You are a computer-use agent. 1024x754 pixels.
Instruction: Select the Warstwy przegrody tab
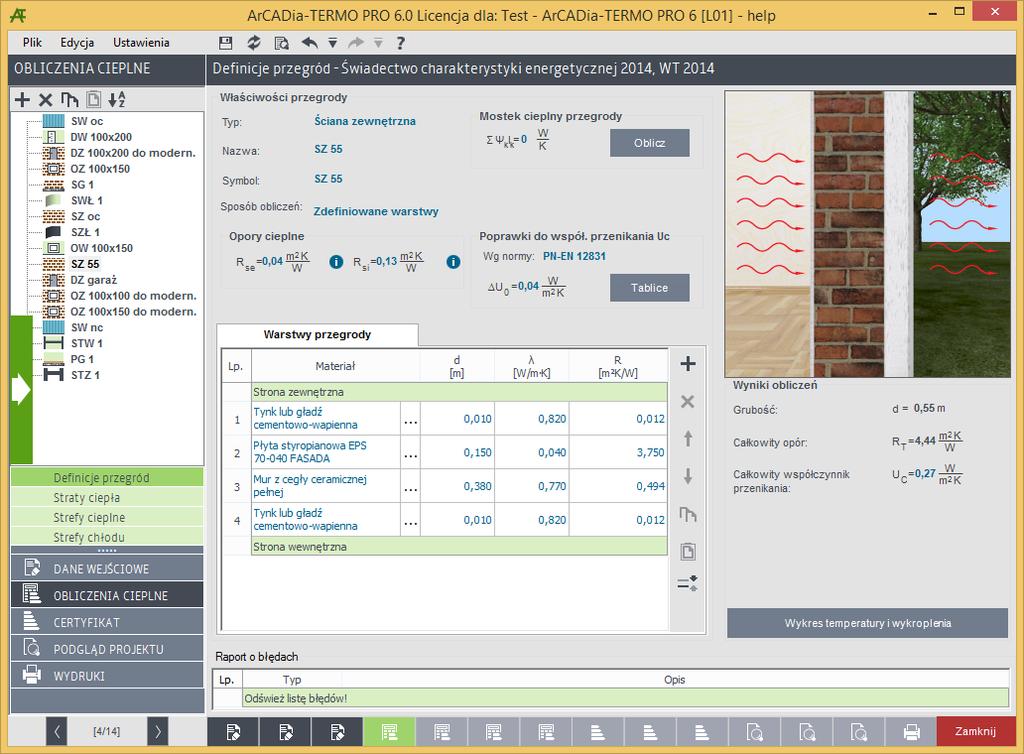(x=317, y=334)
